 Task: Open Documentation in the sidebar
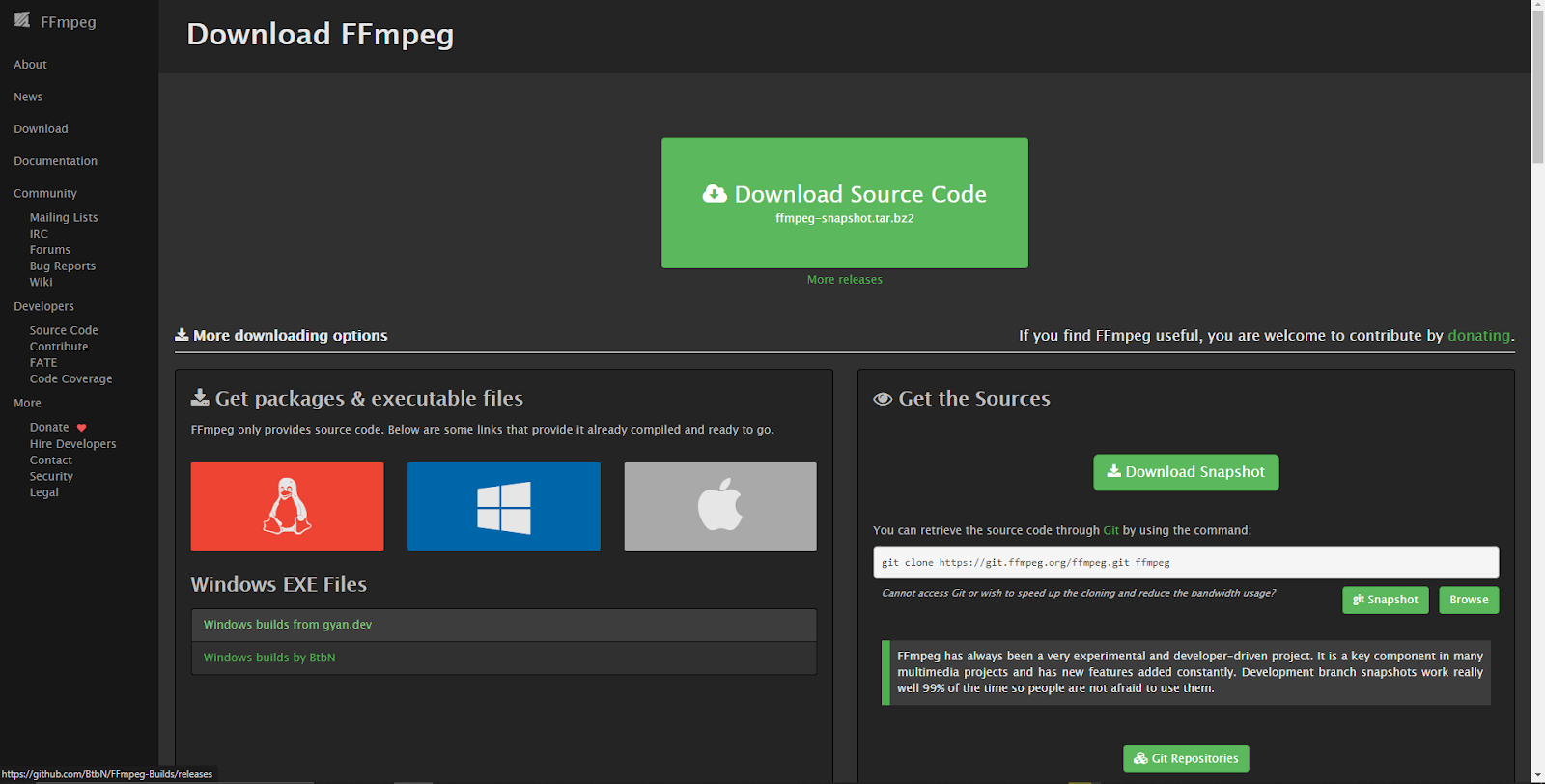coord(55,161)
